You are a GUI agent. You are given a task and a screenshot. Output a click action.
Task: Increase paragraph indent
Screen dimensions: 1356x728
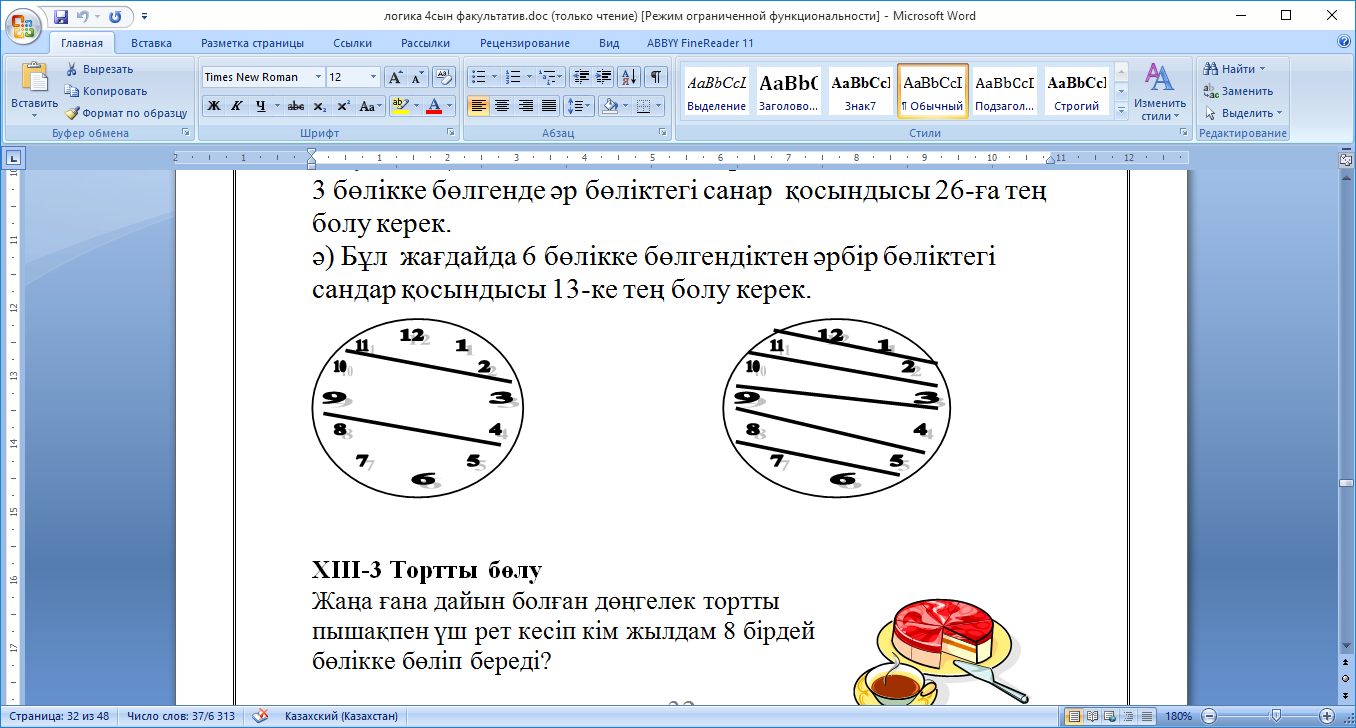(x=603, y=77)
